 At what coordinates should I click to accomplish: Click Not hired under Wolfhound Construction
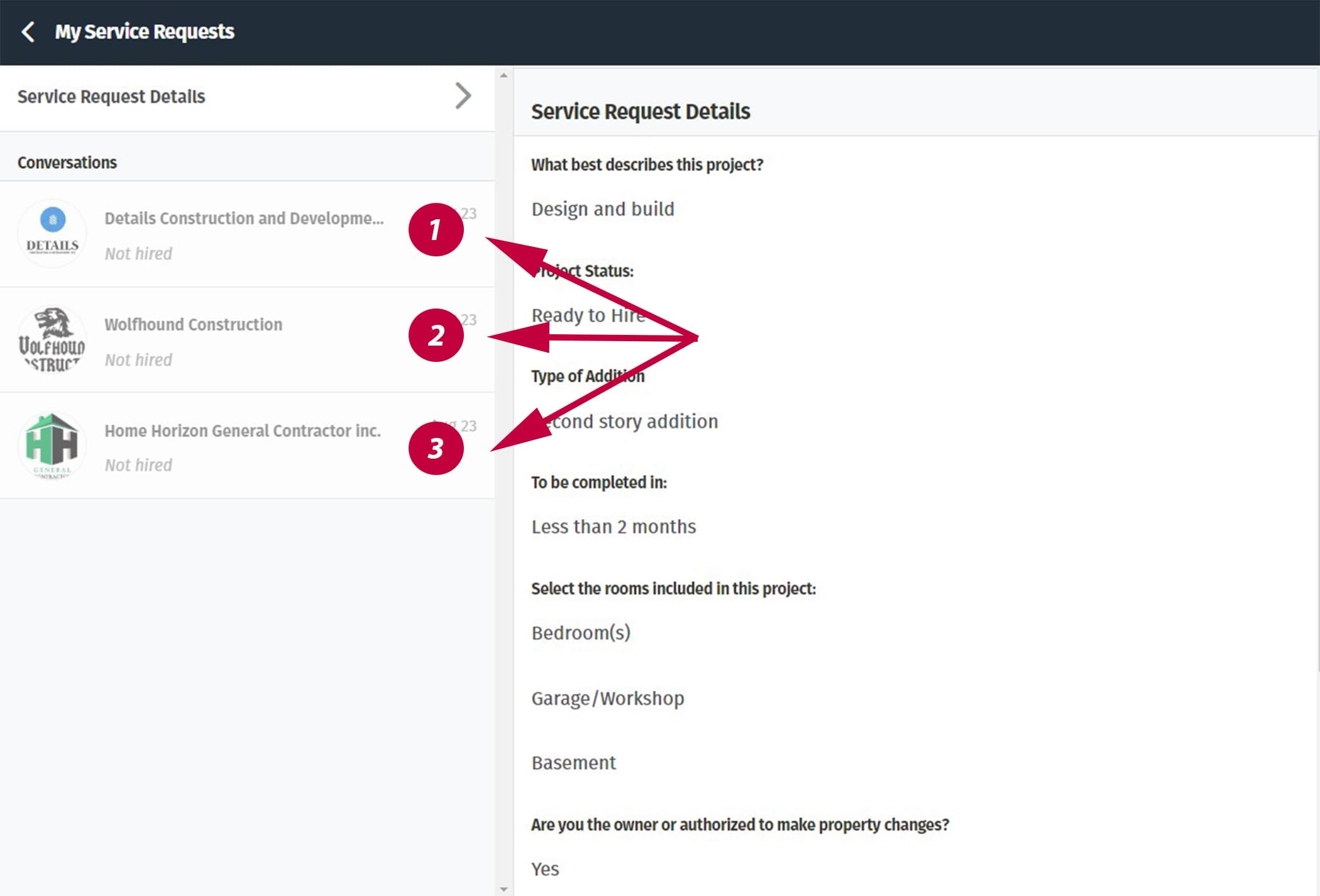(x=138, y=360)
